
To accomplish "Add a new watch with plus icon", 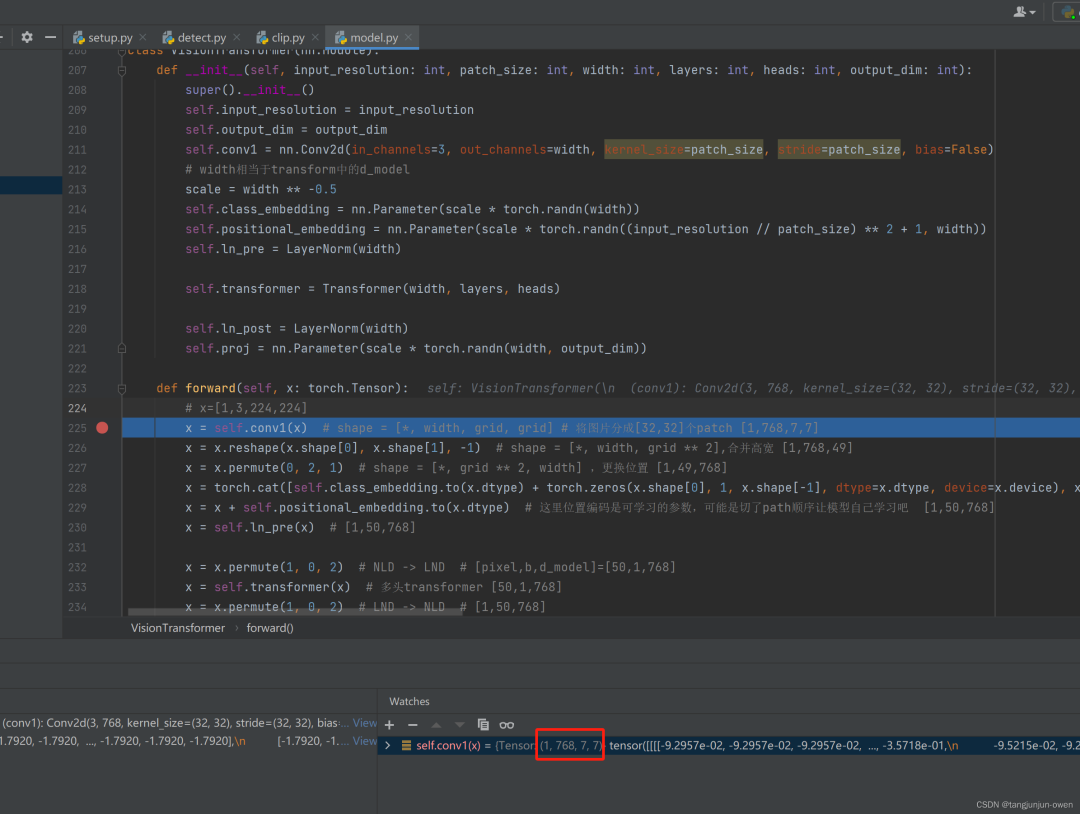I will pyautogui.click(x=390, y=724).
